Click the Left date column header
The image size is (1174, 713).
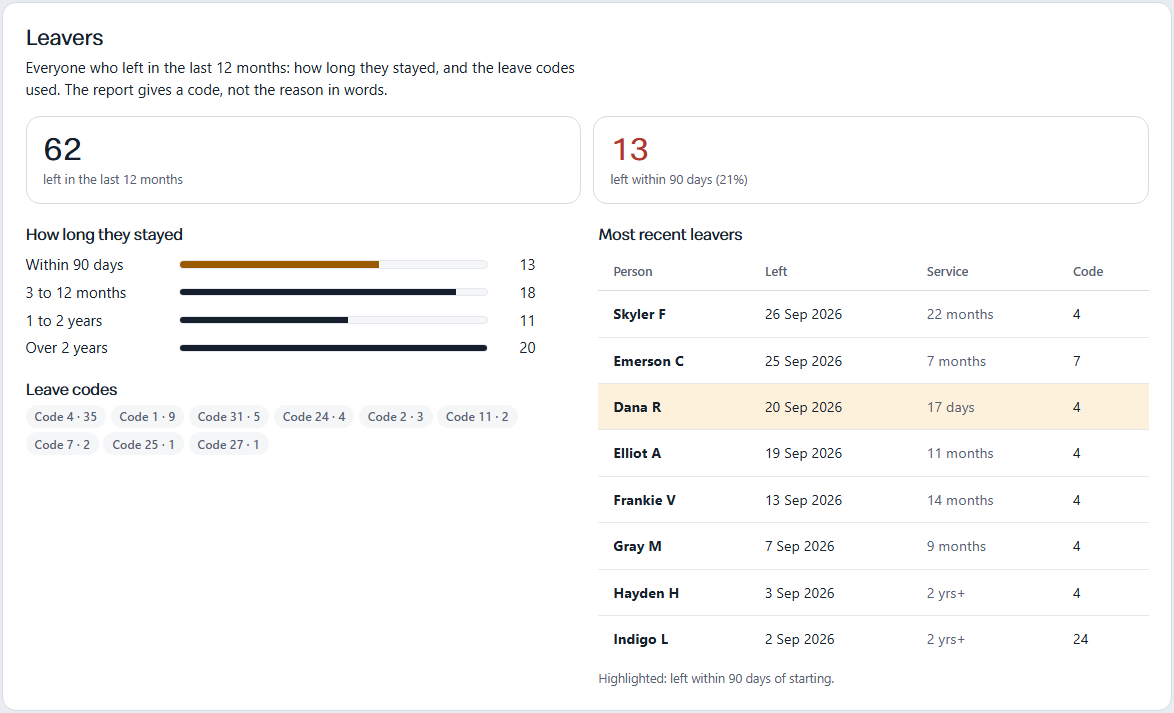point(776,271)
